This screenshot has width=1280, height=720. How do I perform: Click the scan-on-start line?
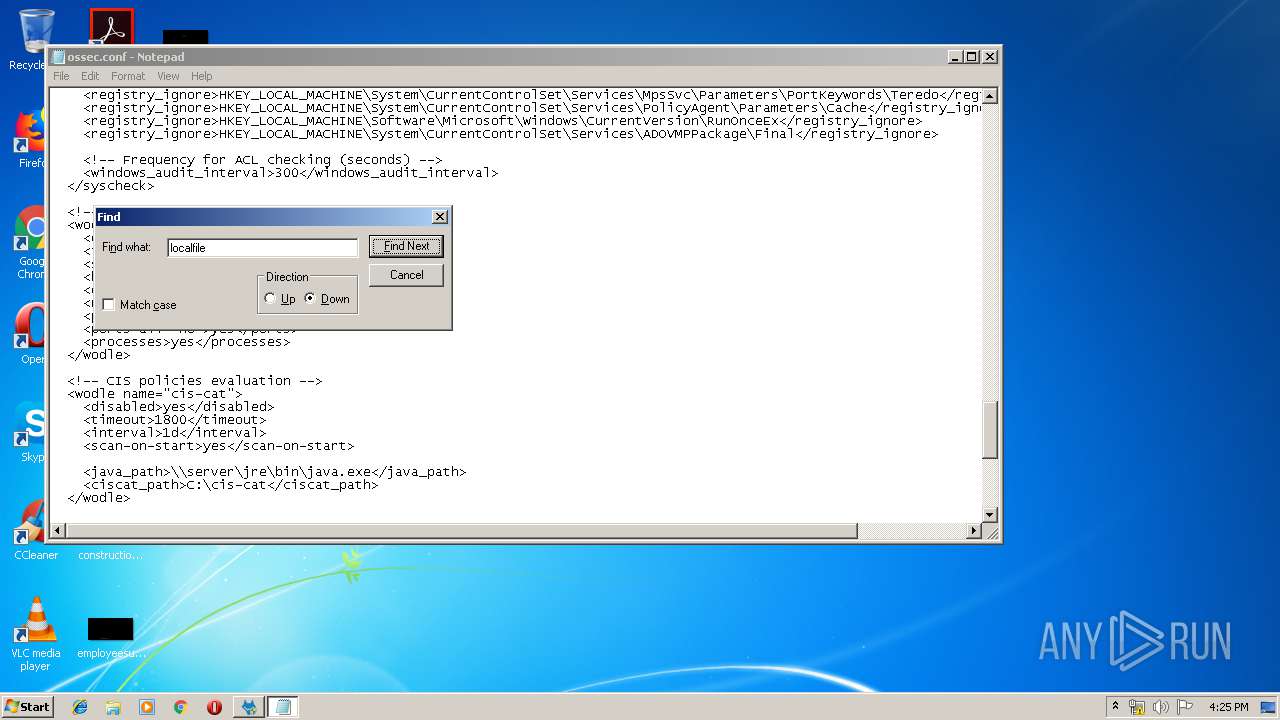(x=218, y=446)
